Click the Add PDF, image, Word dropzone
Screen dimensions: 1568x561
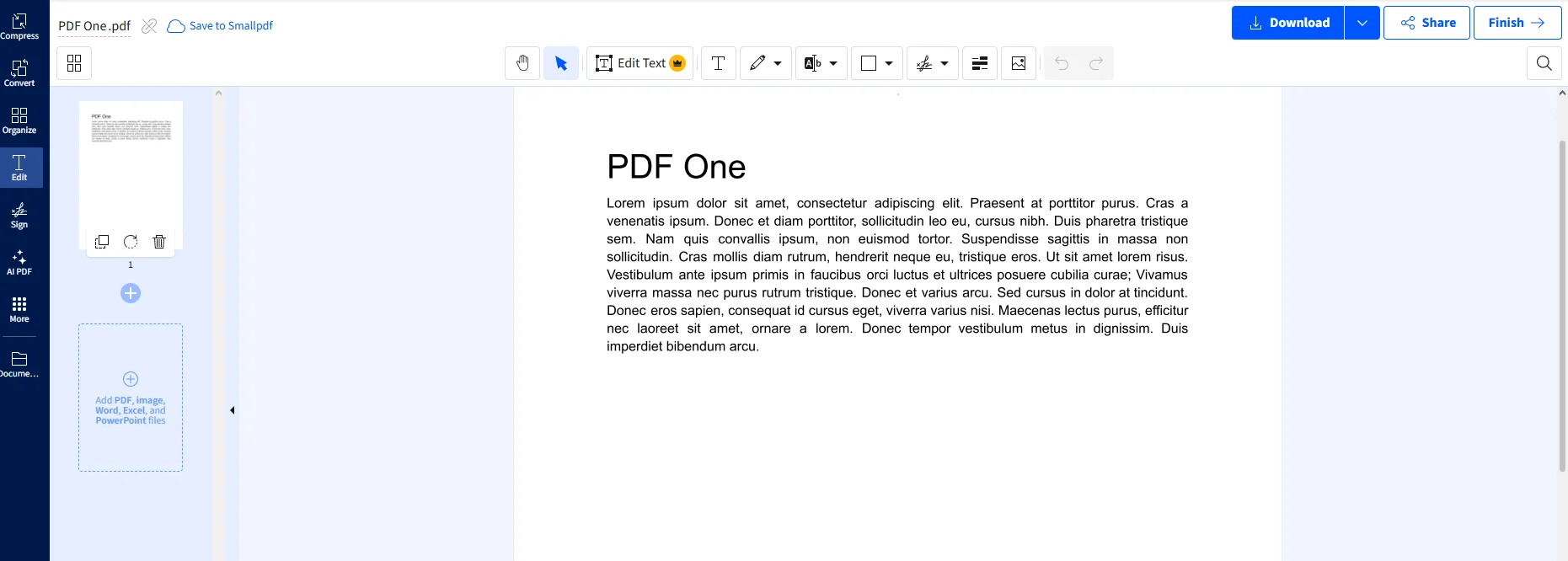click(x=131, y=398)
